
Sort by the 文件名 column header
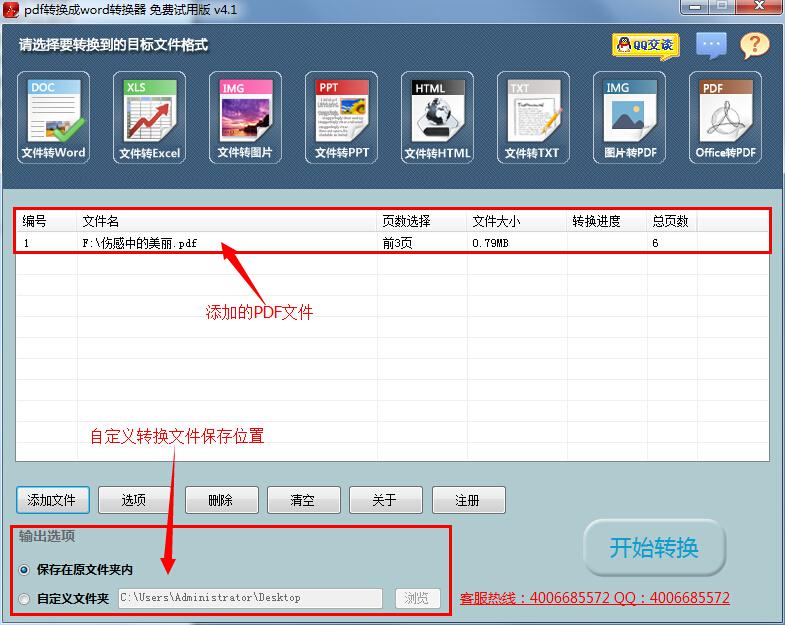click(227, 221)
